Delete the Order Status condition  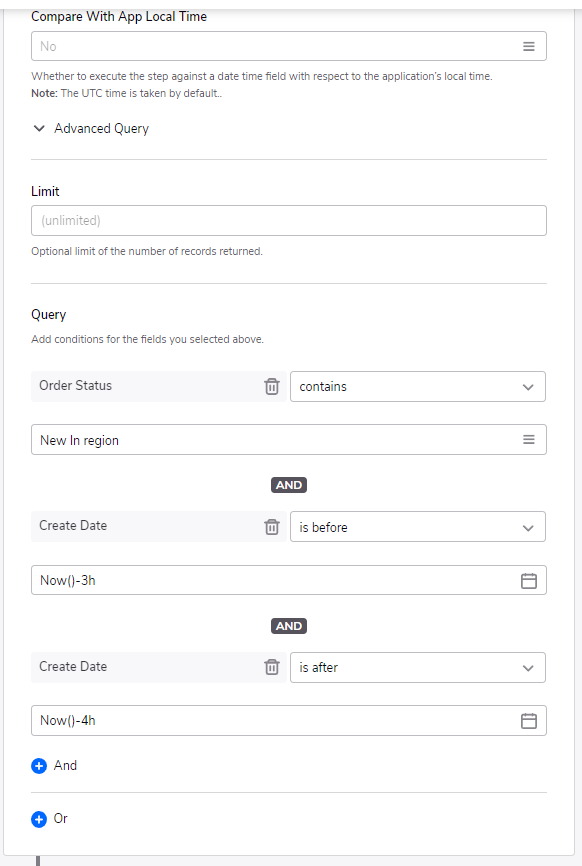(272, 387)
